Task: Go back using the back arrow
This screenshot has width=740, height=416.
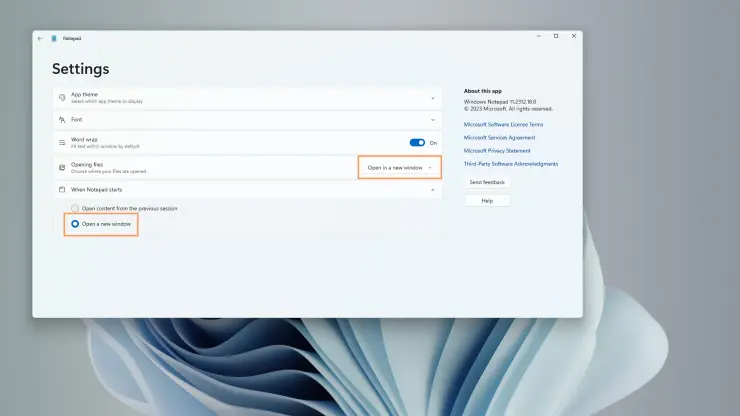Action: pos(40,39)
